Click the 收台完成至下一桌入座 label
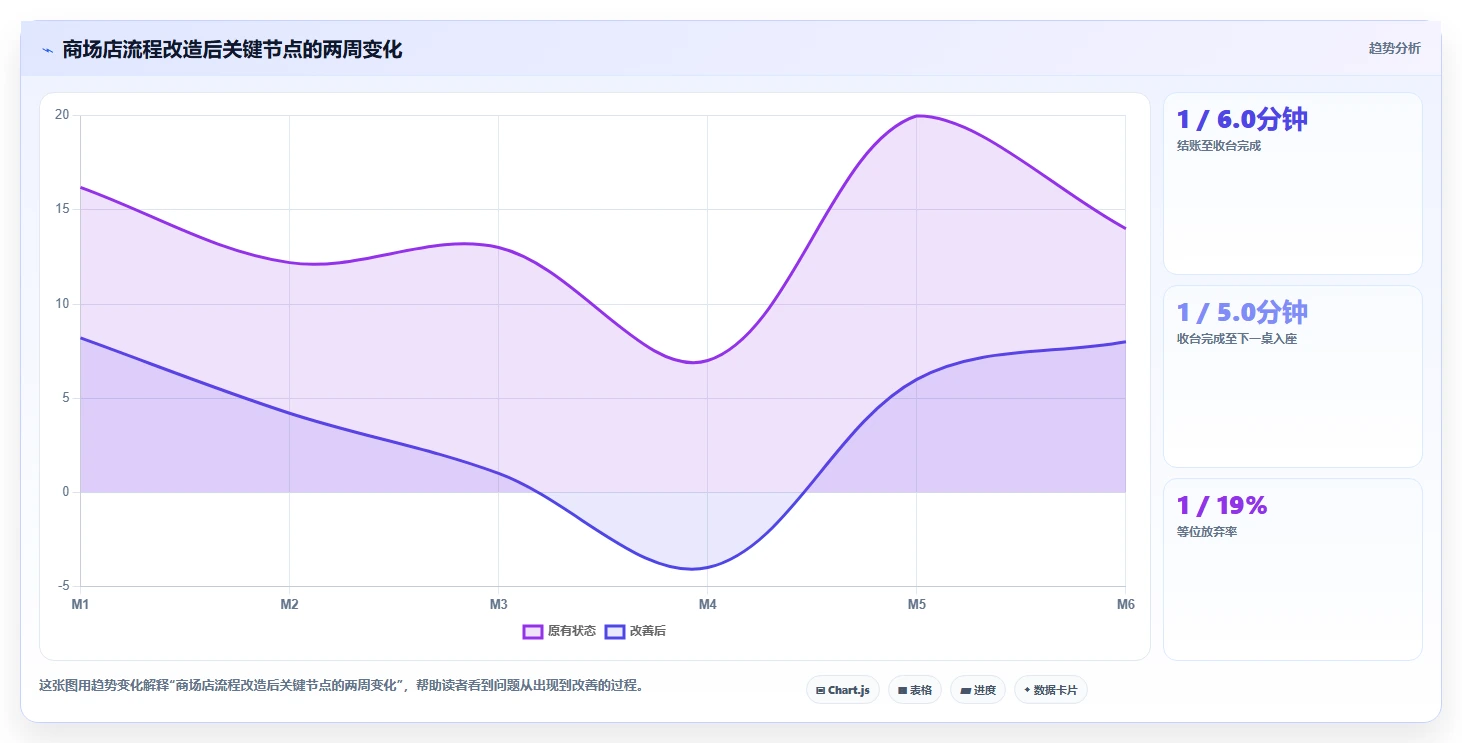Screen dimensions: 1462x743 coord(1237,339)
